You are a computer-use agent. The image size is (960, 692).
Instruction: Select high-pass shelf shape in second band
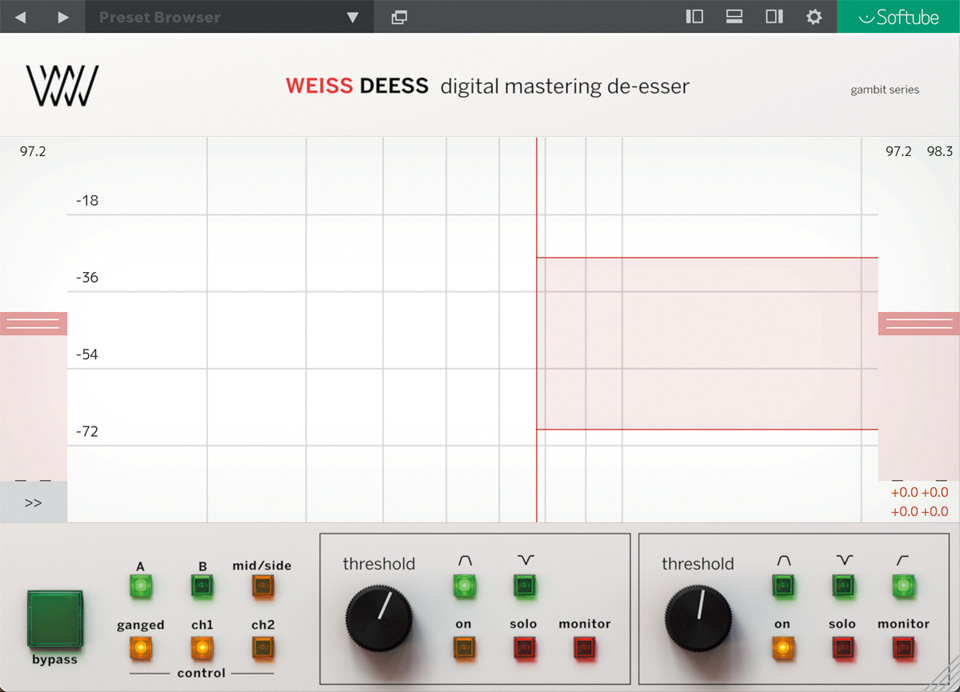[x=904, y=586]
